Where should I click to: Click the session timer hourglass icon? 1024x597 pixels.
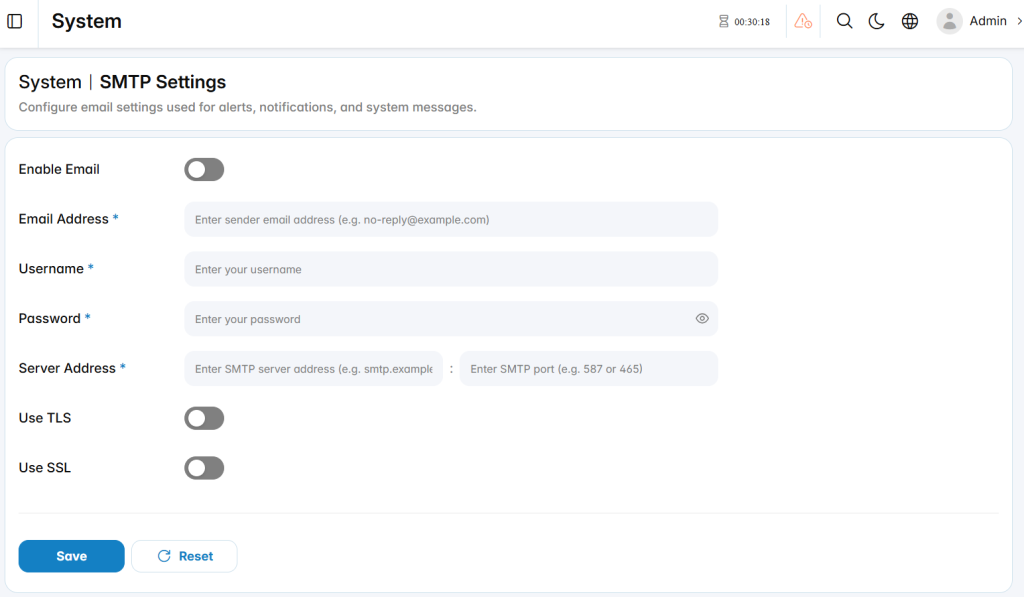(724, 22)
